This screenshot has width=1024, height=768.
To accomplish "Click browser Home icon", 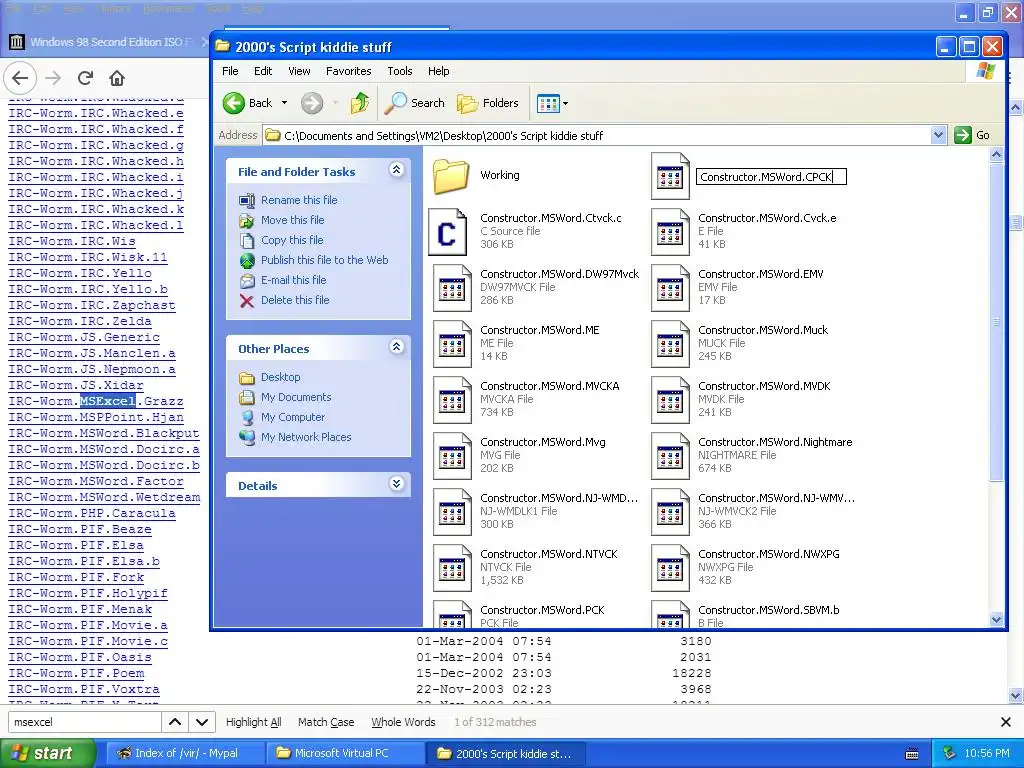I will pyautogui.click(x=117, y=78).
